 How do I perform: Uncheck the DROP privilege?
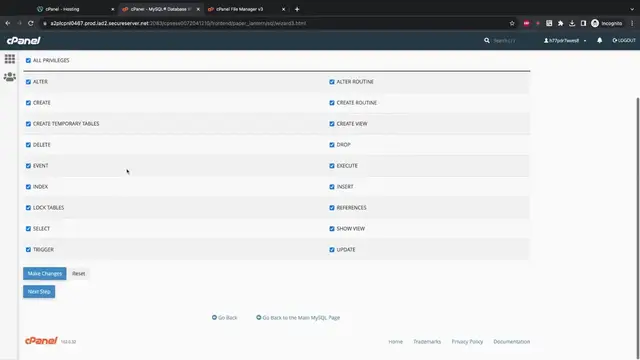332,144
